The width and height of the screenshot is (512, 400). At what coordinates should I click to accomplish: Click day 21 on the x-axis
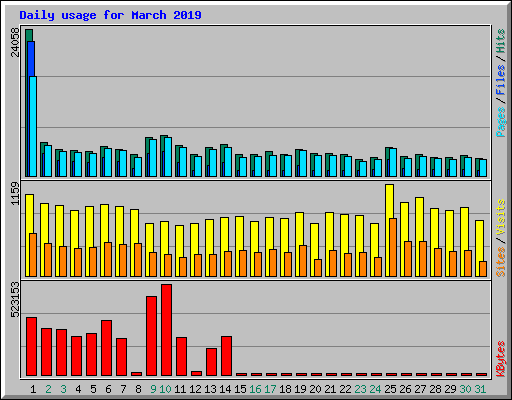click(330, 389)
